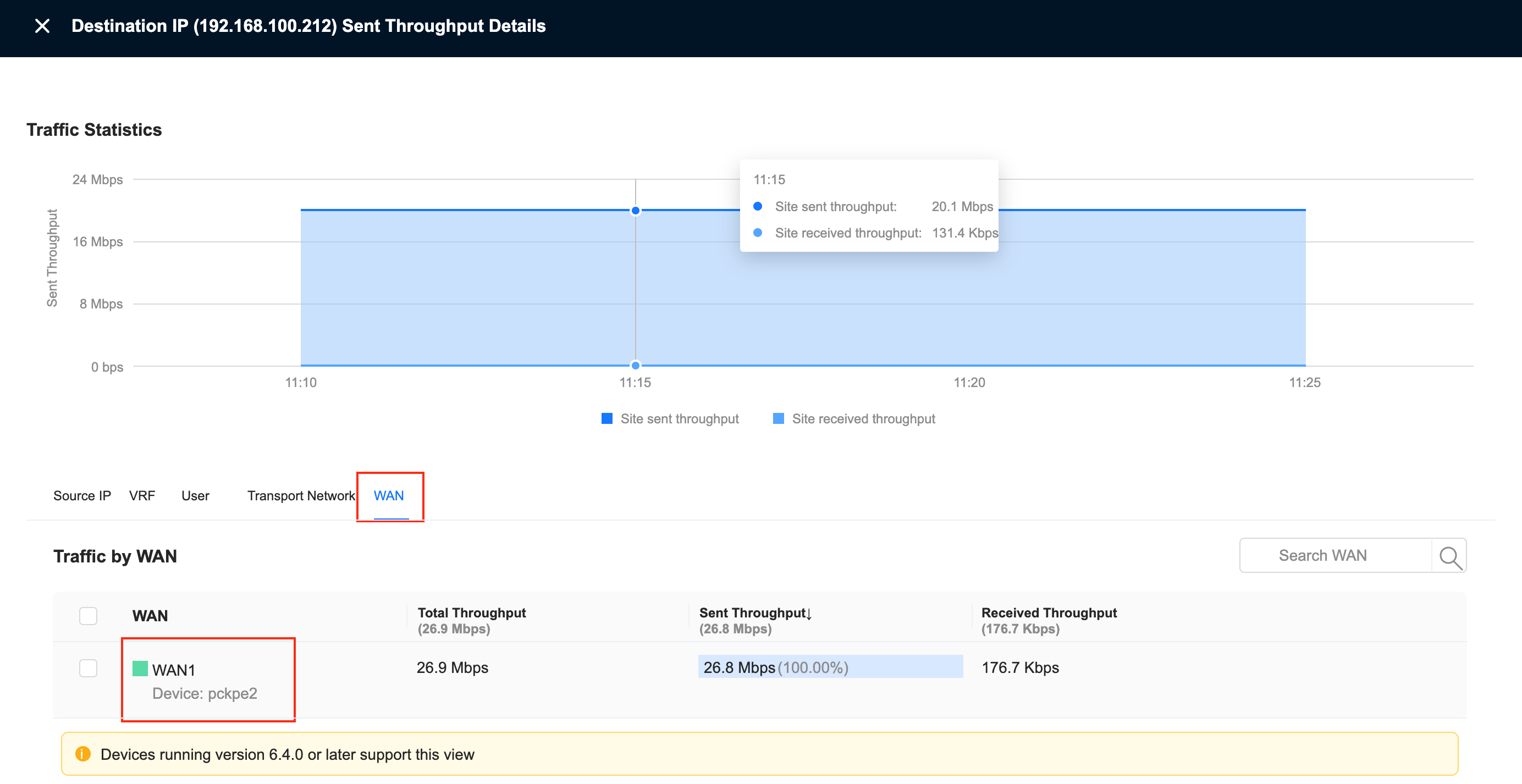The width and height of the screenshot is (1522, 784).
Task: Open the Transport Network tab
Action: [x=301, y=496]
